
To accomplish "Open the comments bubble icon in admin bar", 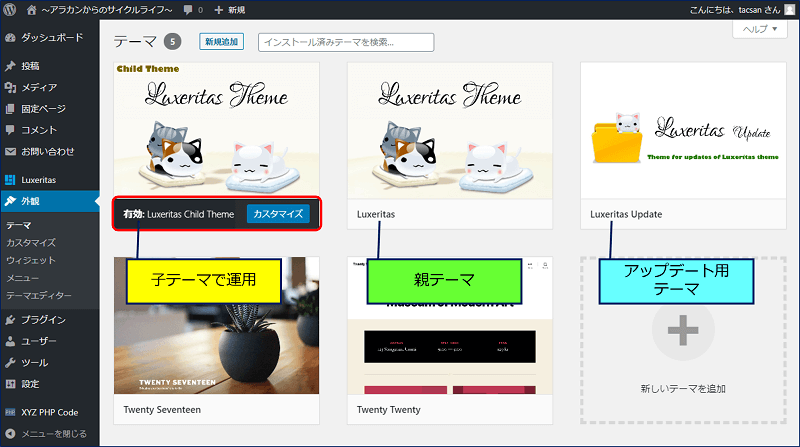I will [188, 10].
